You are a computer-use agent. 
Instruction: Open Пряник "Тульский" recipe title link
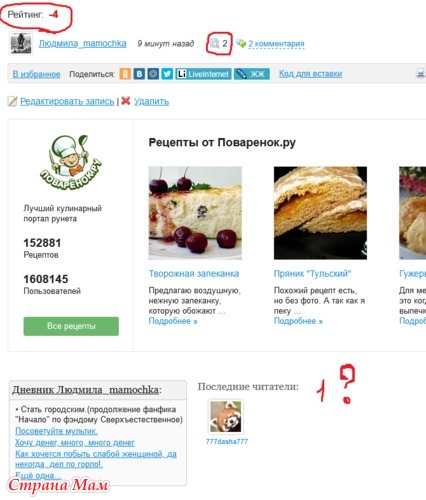tap(312, 274)
